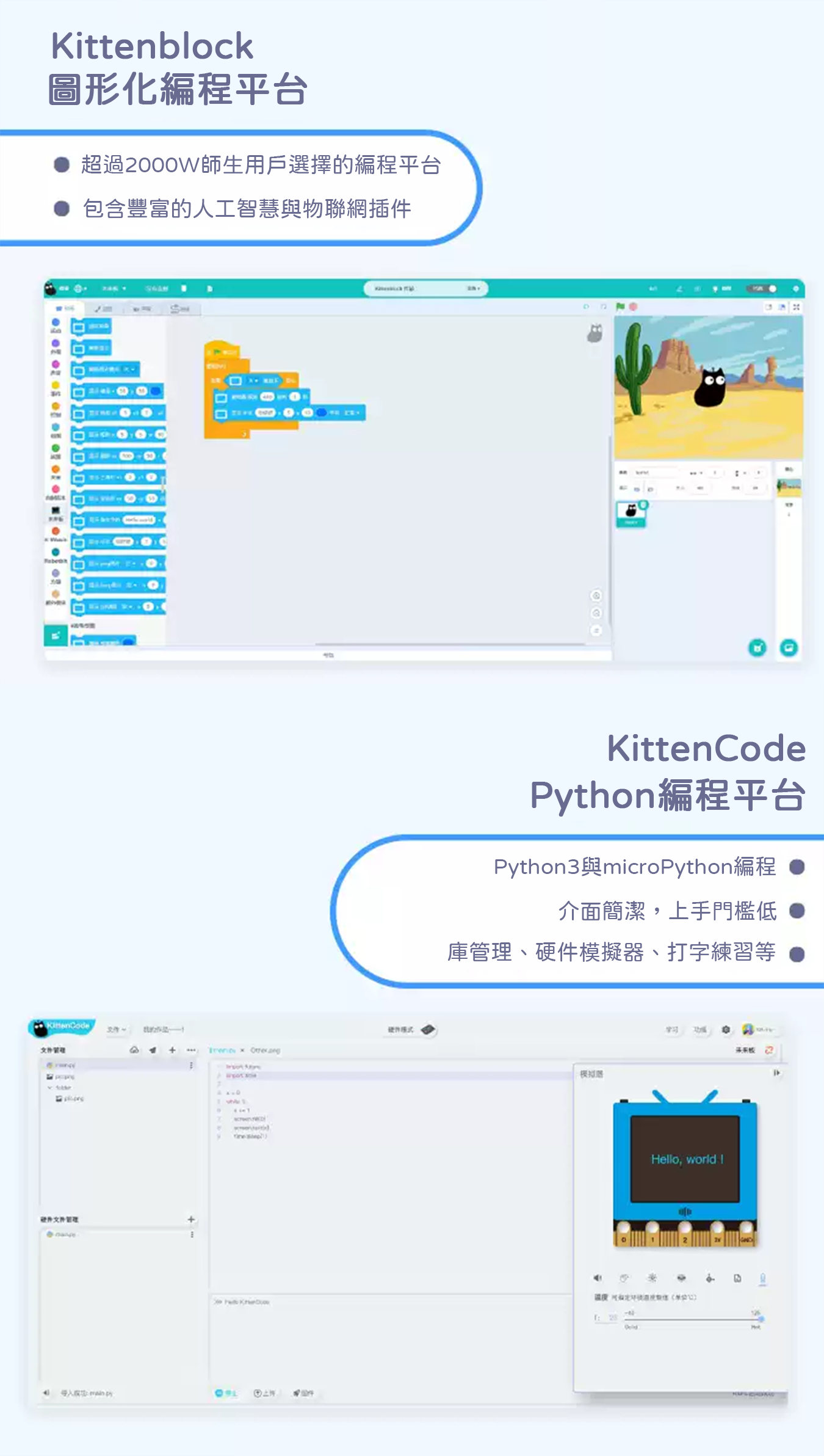Click the cloud icon in file manager header
824x1456 pixels.
pyautogui.click(x=134, y=1050)
